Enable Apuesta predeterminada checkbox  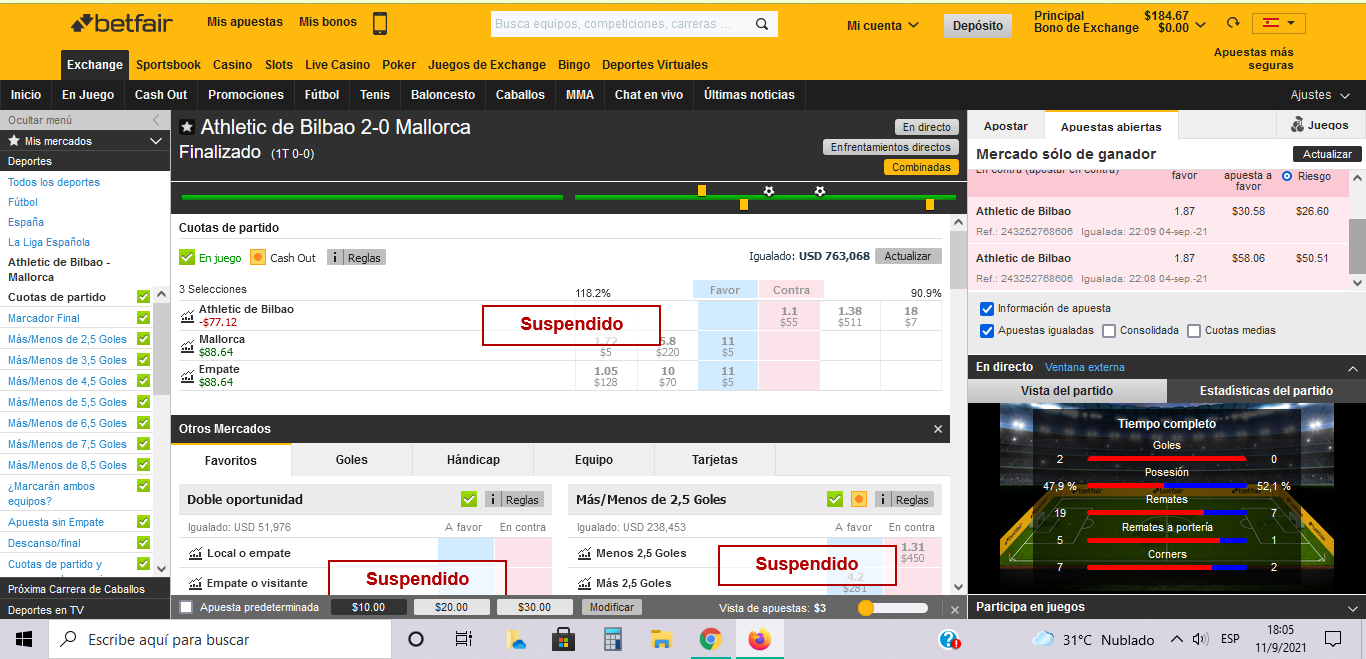pos(186,607)
